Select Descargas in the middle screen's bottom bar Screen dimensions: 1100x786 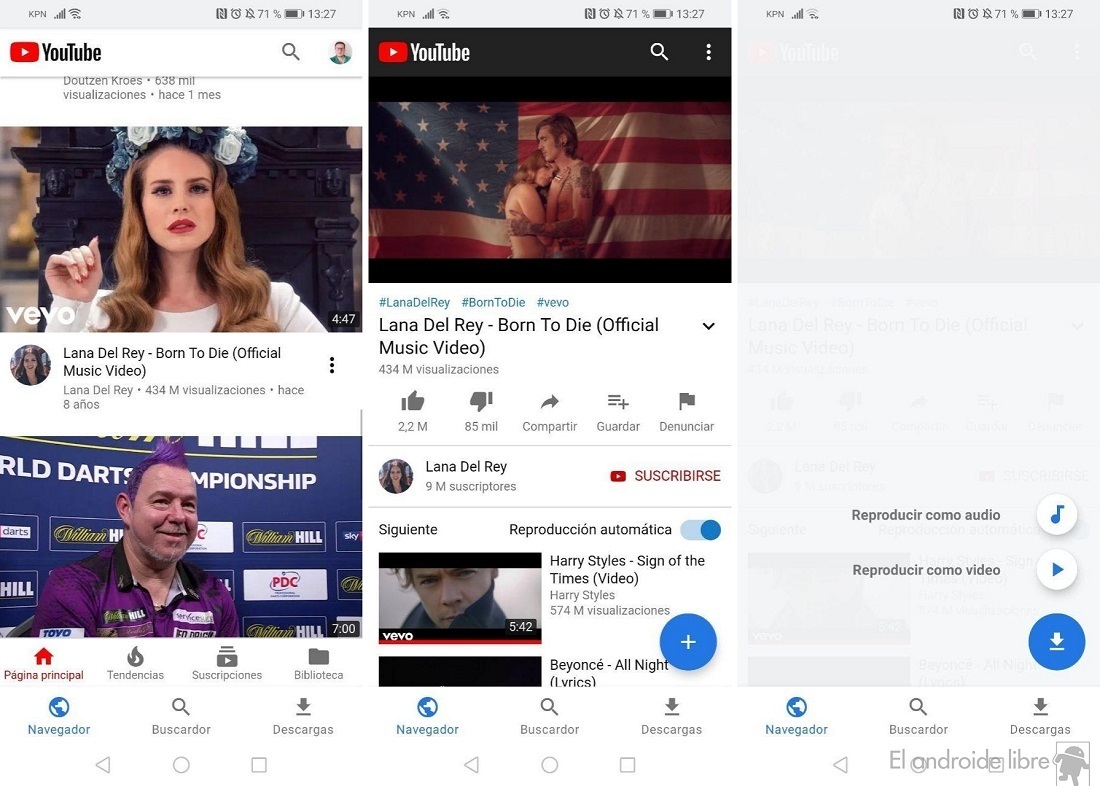coord(671,717)
